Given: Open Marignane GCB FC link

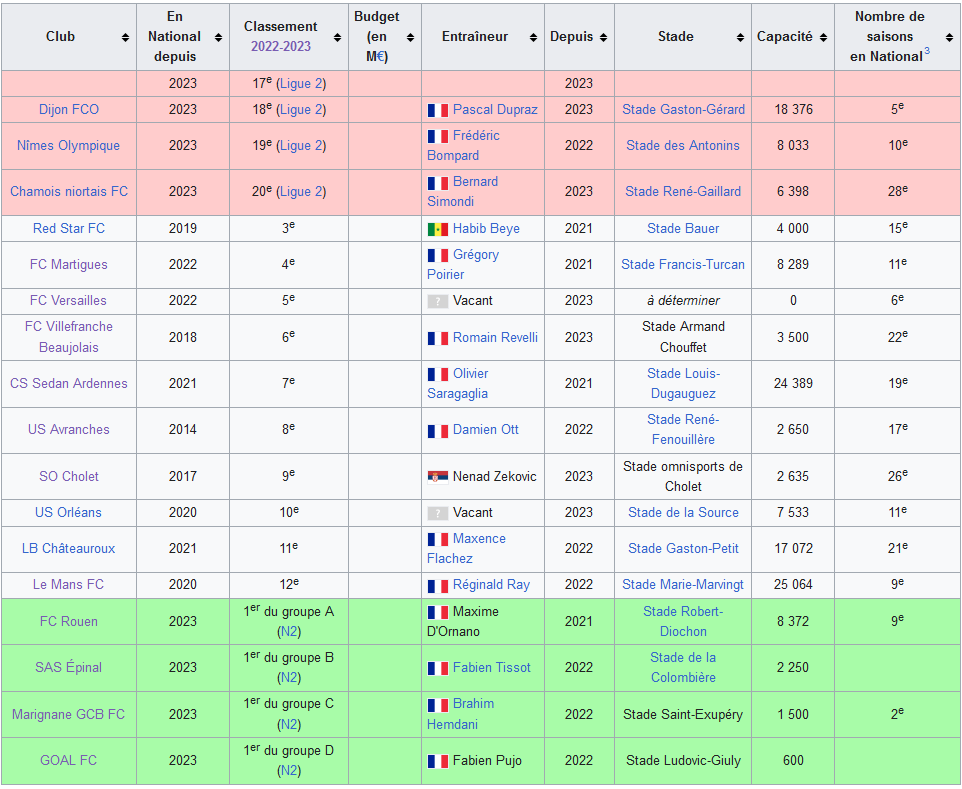Looking at the screenshot, I should (x=68, y=715).
